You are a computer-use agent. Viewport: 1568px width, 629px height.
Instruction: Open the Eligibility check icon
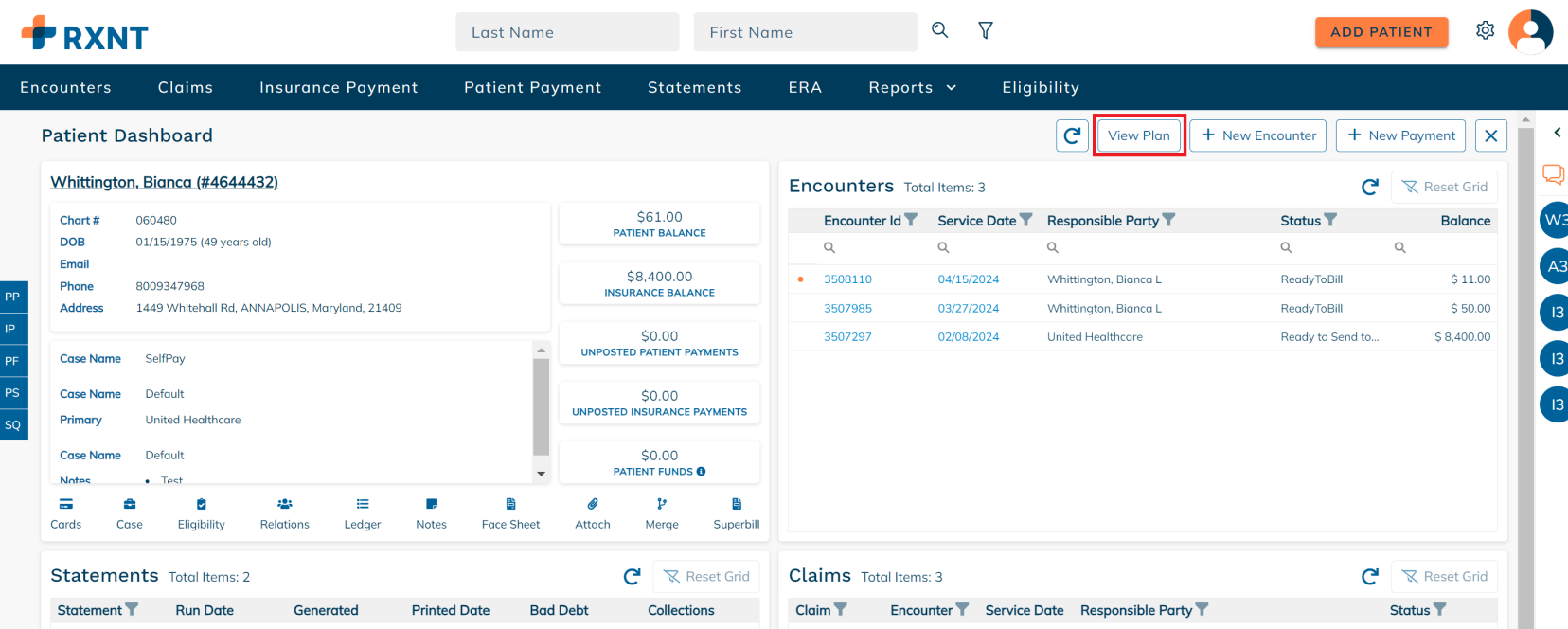coord(201,505)
